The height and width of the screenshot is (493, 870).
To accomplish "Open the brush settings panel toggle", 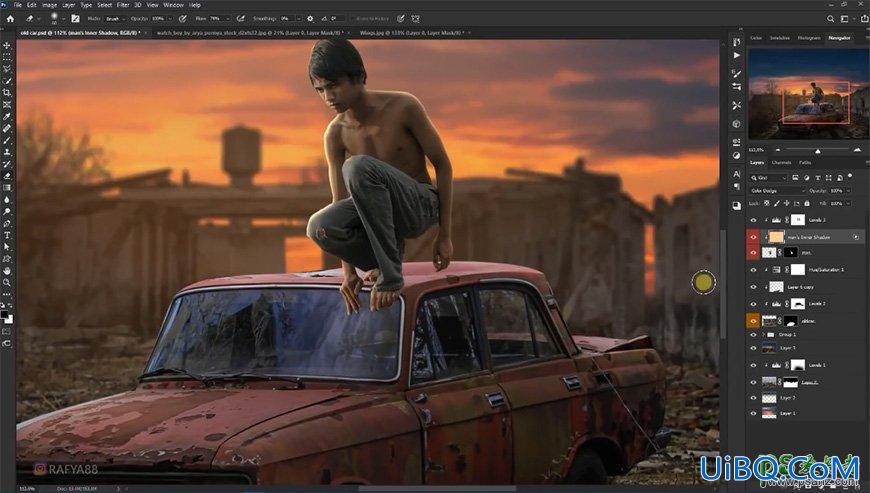I will pyautogui.click(x=75, y=19).
